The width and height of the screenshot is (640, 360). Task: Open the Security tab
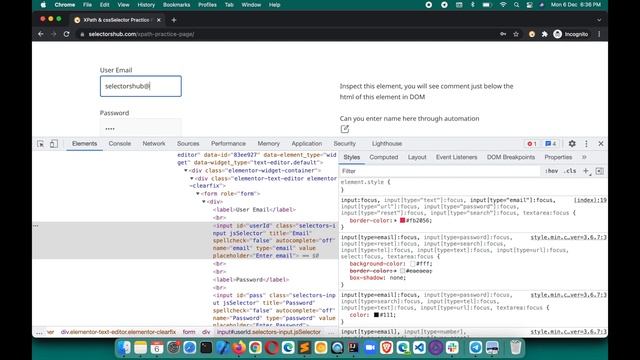pyautogui.click(x=344, y=144)
